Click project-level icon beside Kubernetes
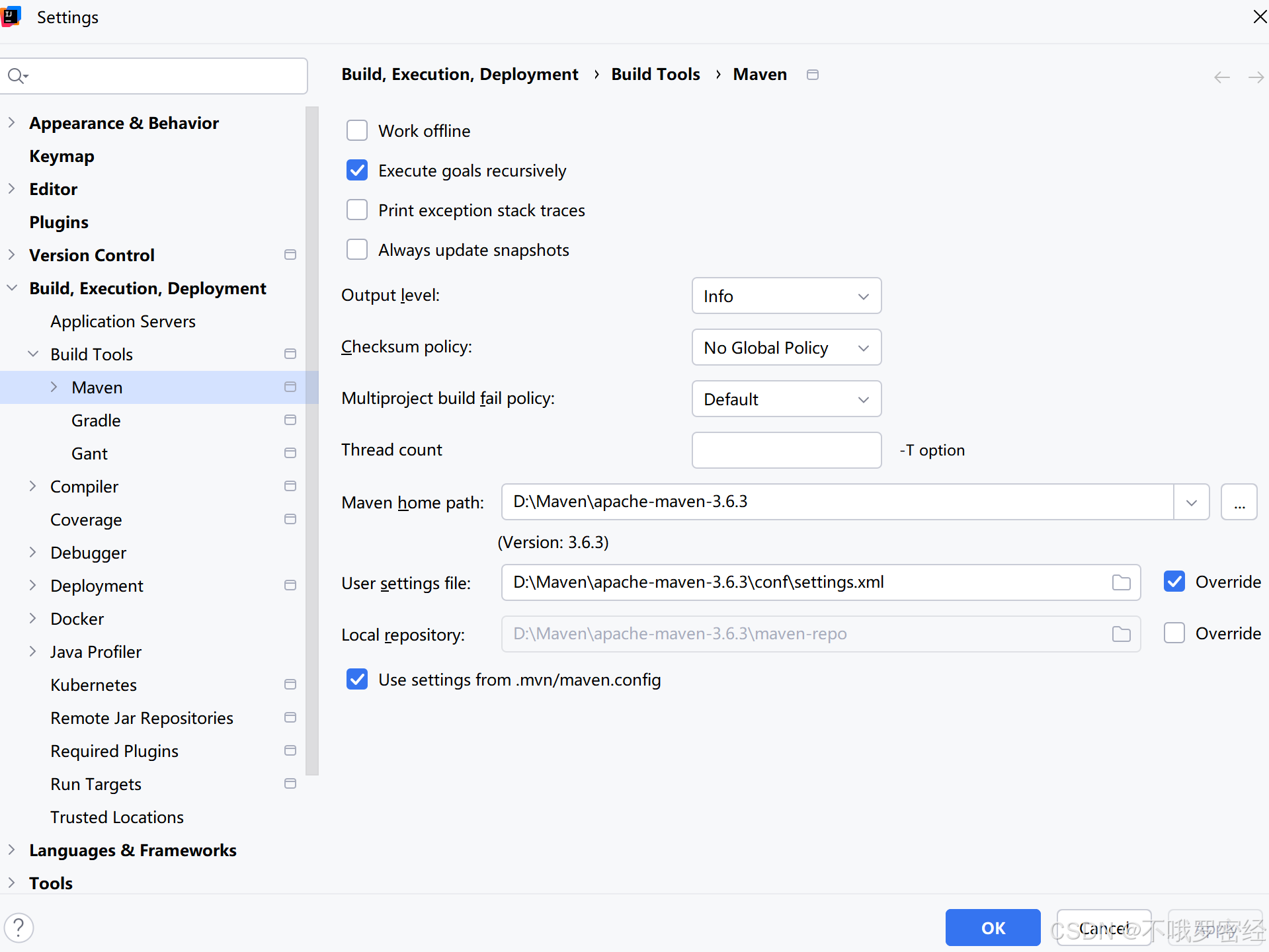This screenshot has width=1269, height=952. (x=290, y=684)
